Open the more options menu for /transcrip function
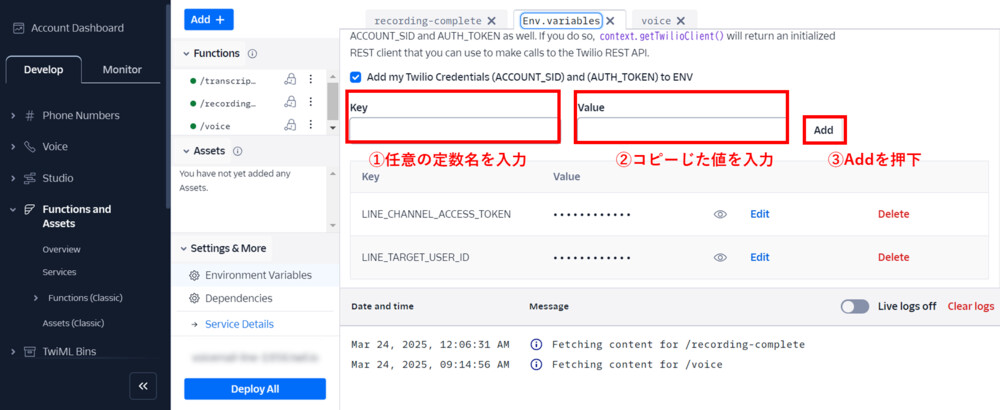The height and width of the screenshot is (410, 1000). [311, 80]
